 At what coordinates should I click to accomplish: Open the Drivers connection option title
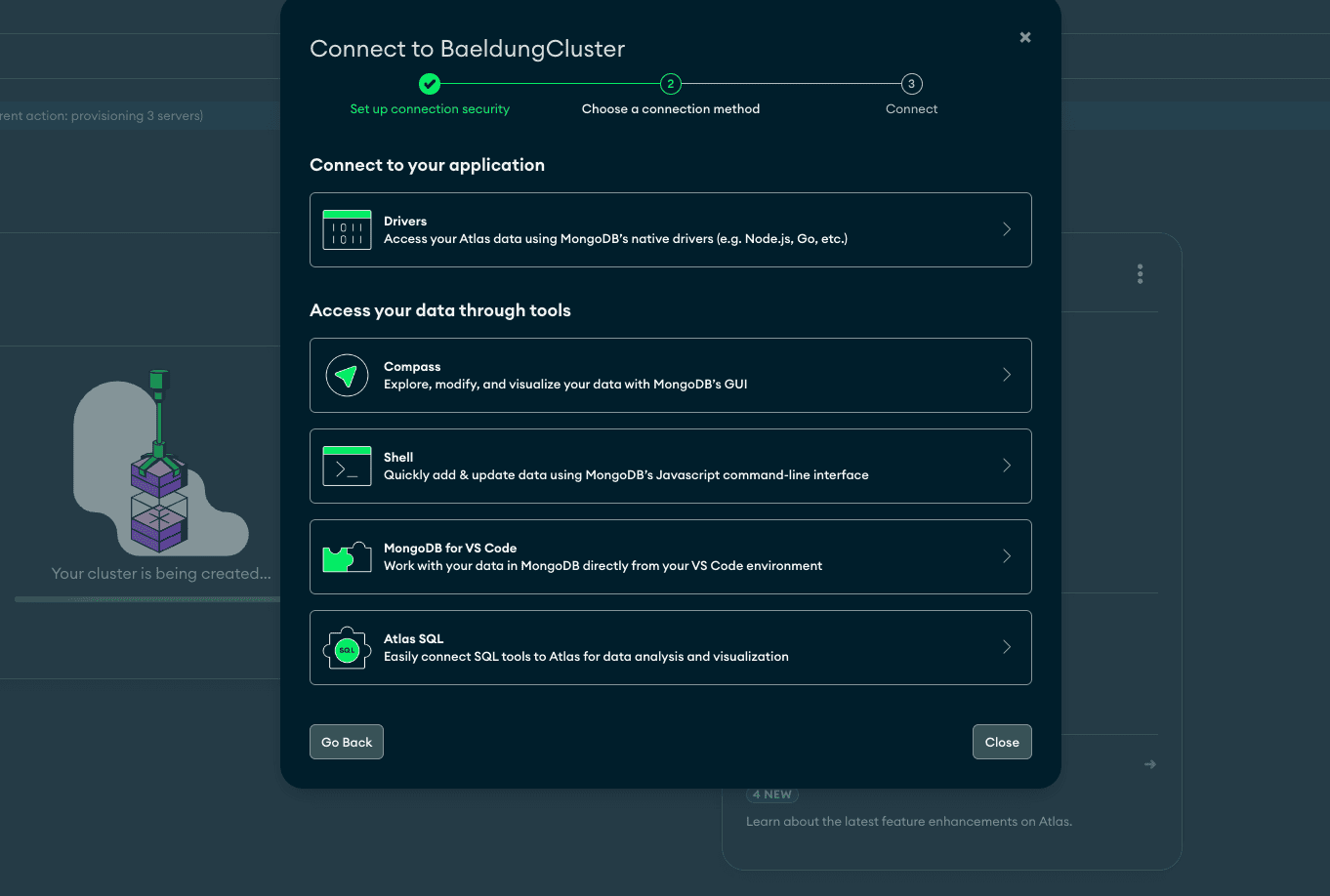405,222
